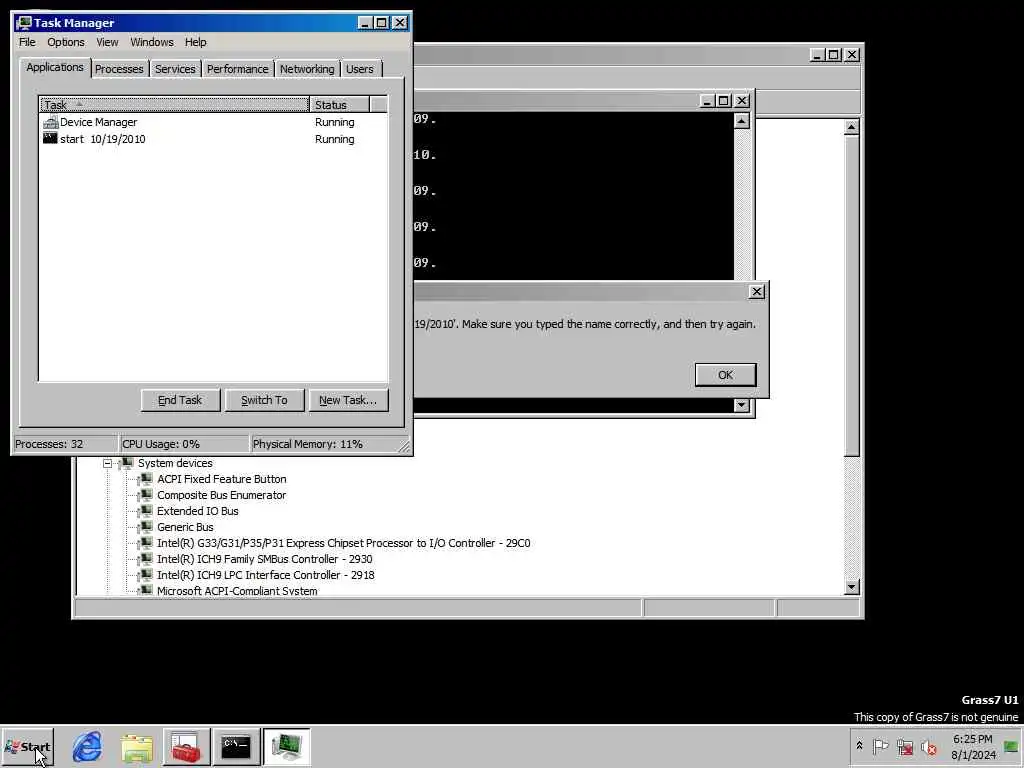This screenshot has width=1024, height=768.
Task: Switch to the Processes tab
Action: point(119,69)
